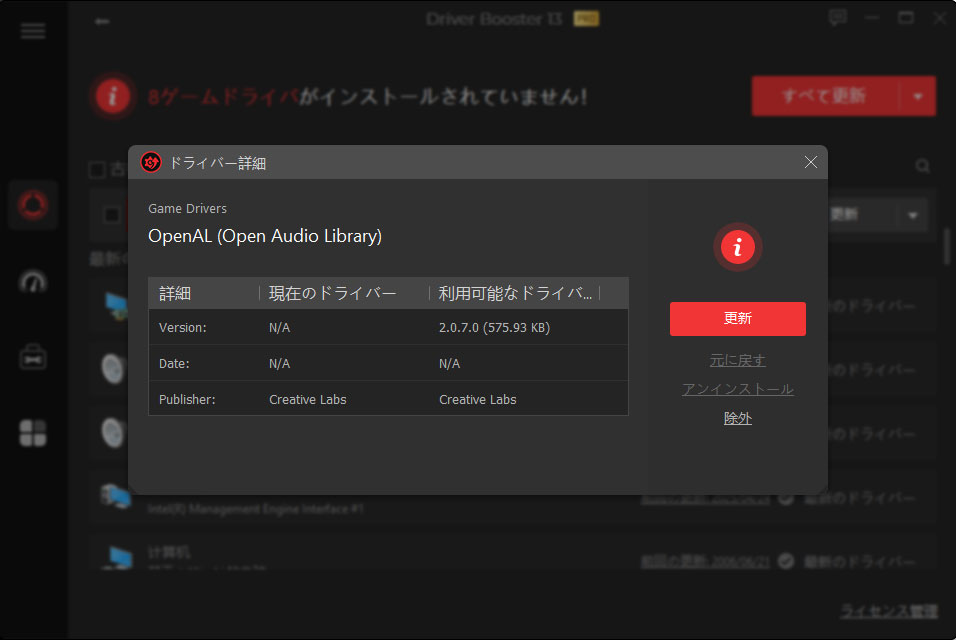Click the current driver Version N/A value
The width and height of the screenshot is (956, 640).
point(279,327)
